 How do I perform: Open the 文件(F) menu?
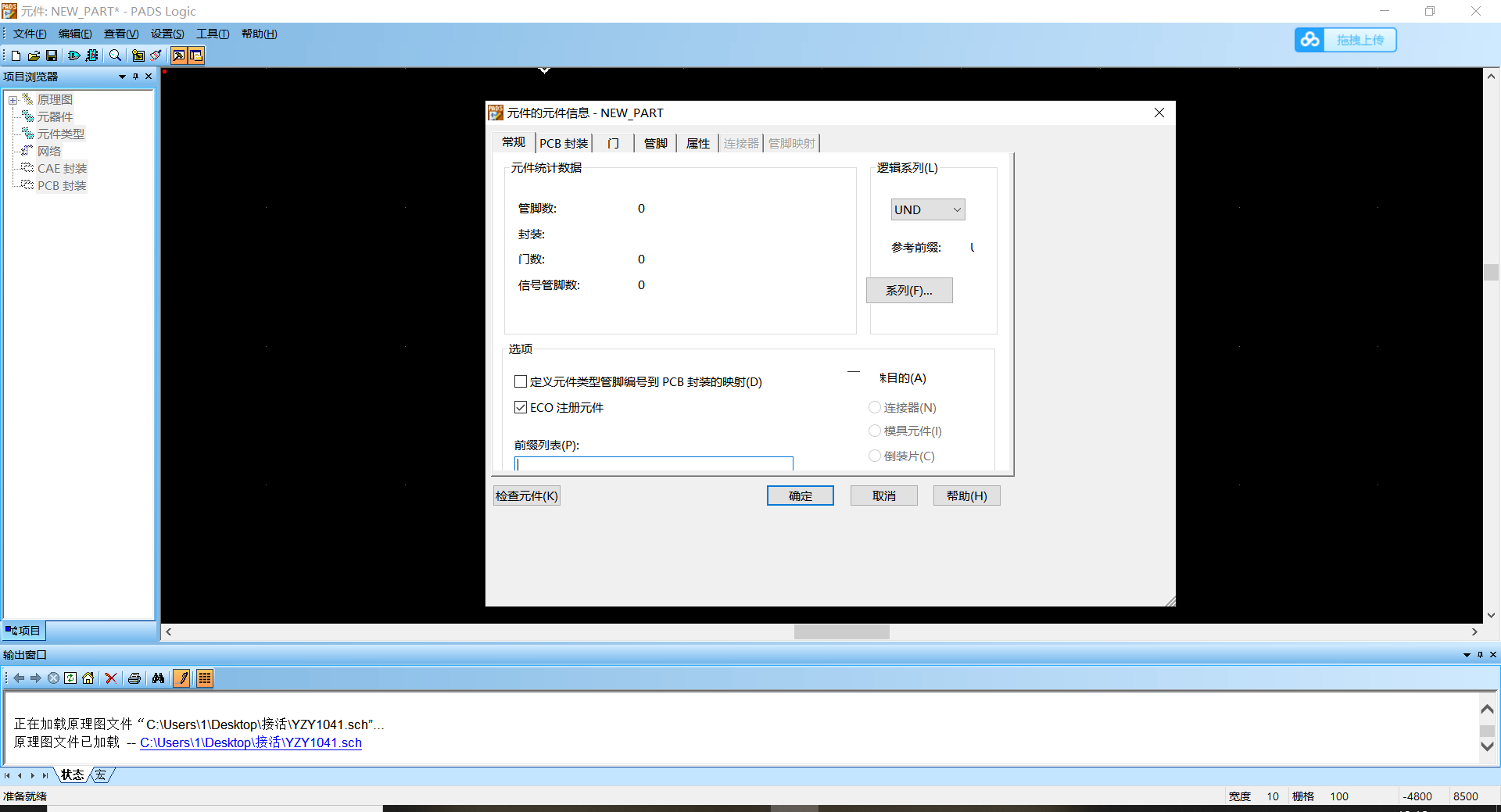tap(30, 34)
